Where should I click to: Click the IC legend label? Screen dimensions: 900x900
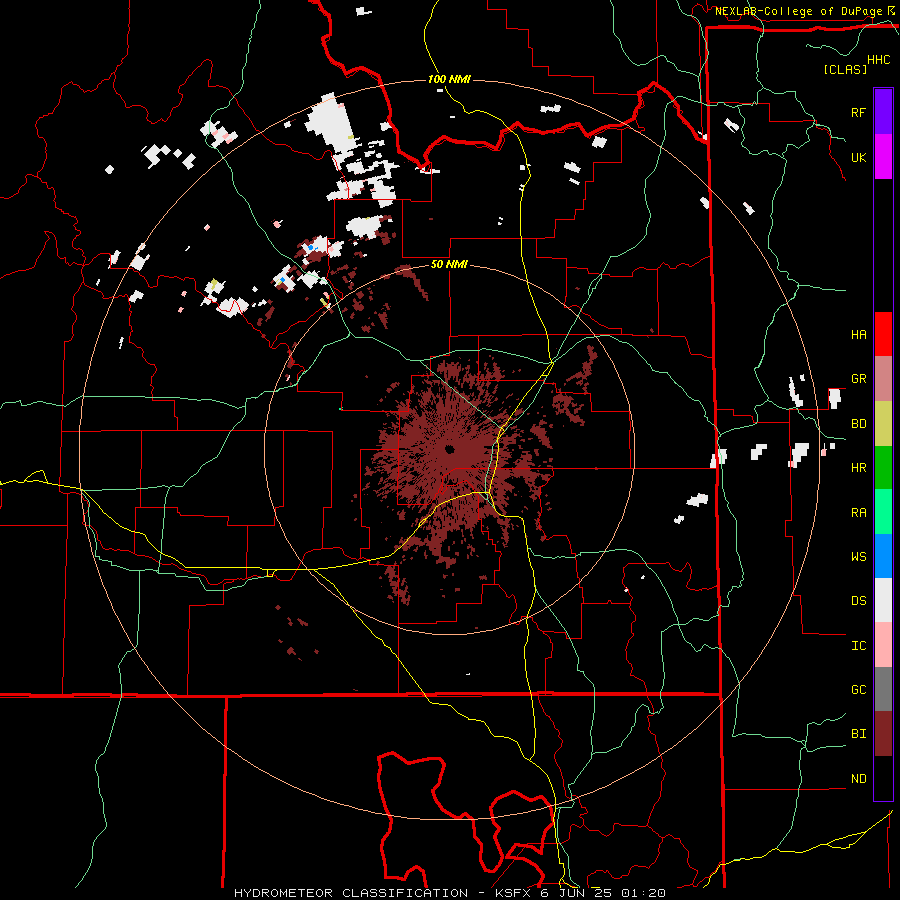click(858, 646)
